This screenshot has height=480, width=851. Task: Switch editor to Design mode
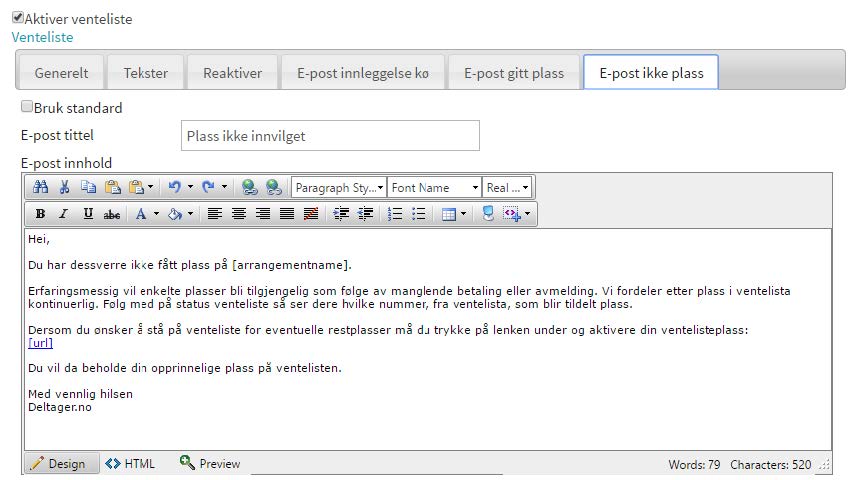(x=61, y=463)
